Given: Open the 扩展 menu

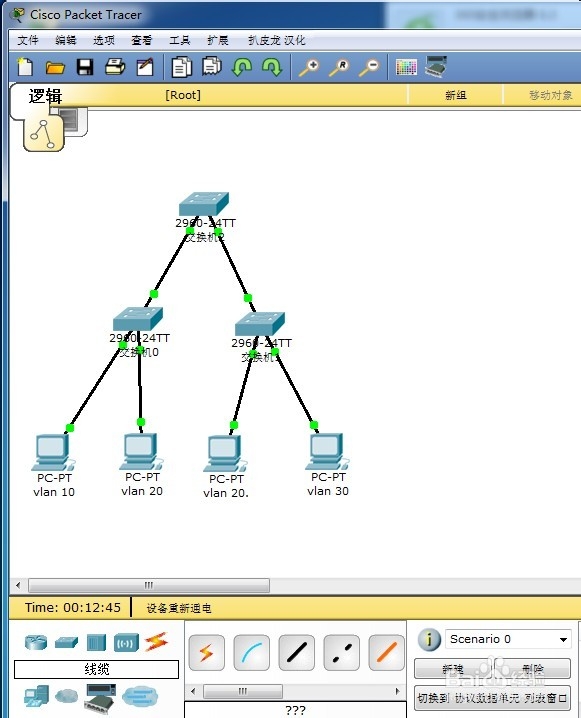Looking at the screenshot, I should pos(217,40).
